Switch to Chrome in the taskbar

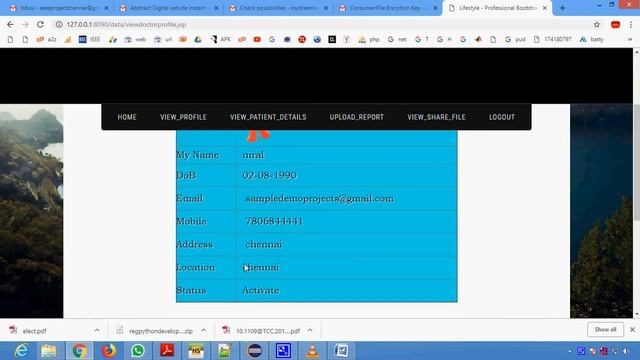79,351
